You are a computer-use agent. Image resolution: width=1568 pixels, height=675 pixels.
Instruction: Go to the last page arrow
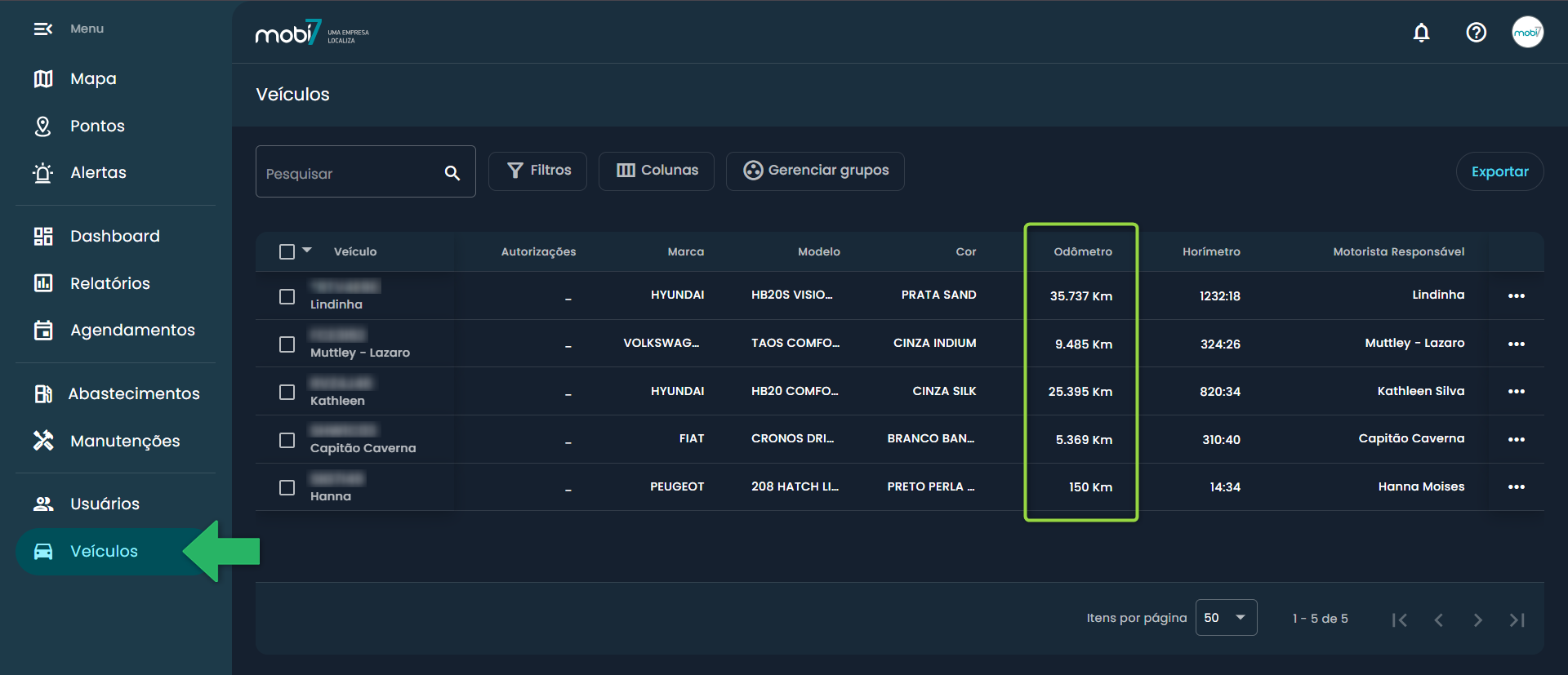tap(1517, 620)
